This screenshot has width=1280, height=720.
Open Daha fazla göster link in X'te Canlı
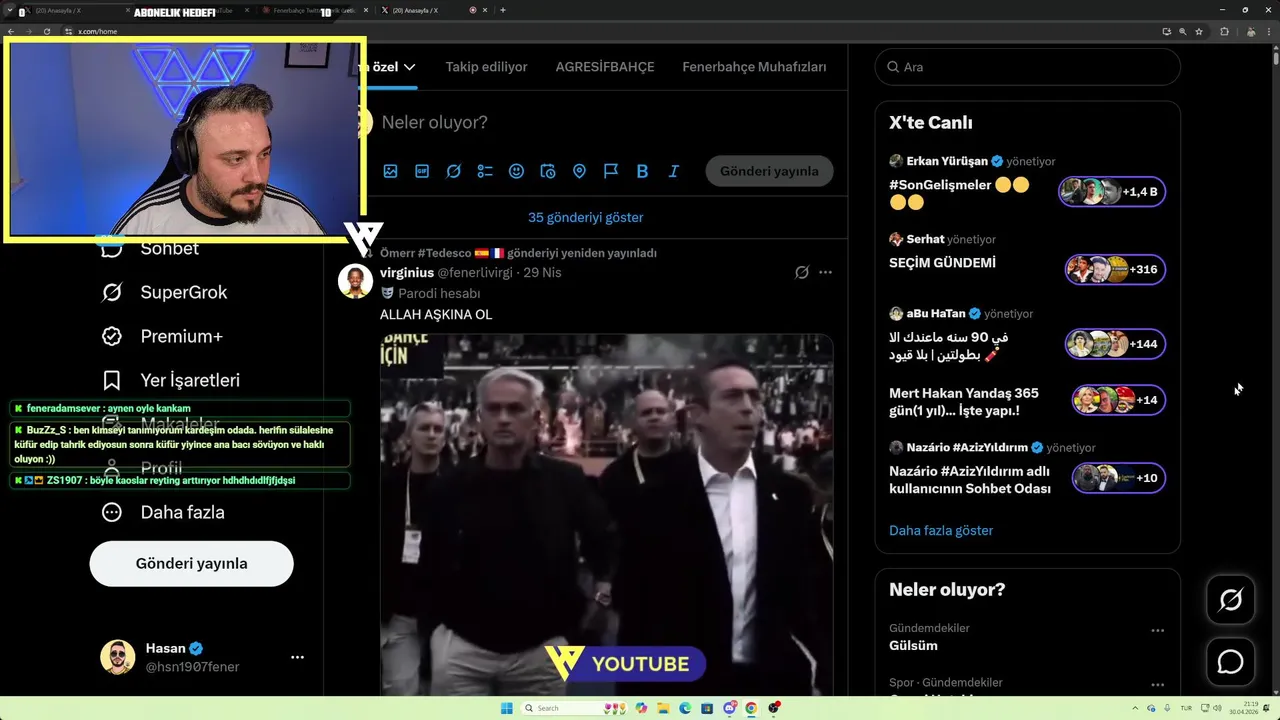[x=941, y=530]
